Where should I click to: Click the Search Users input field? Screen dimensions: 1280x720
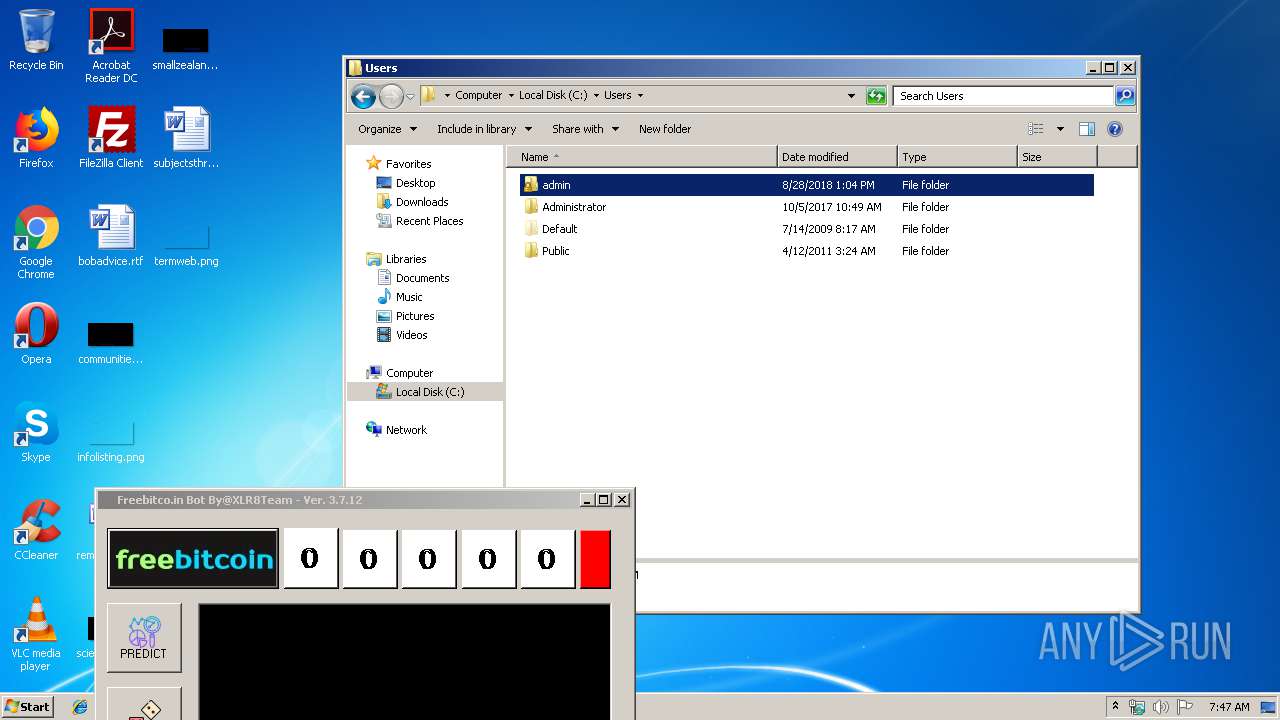pyautogui.click(x=1003, y=96)
